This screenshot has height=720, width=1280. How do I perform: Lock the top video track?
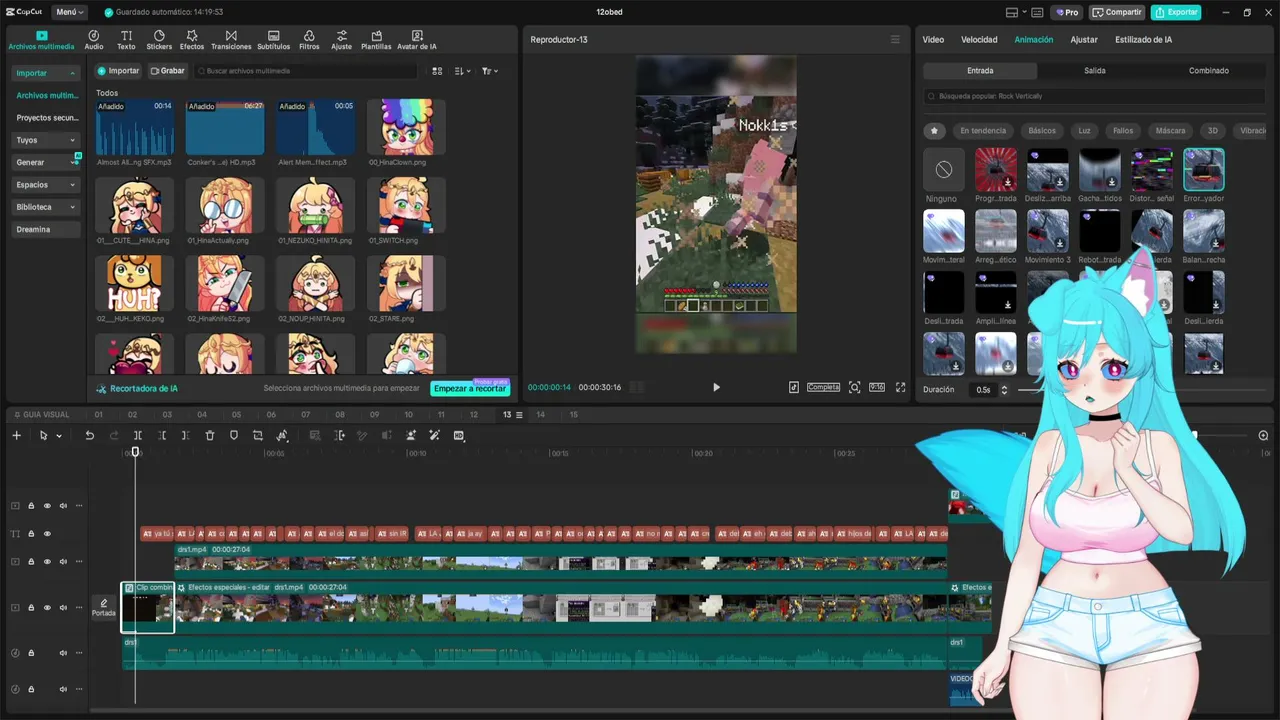coord(31,506)
